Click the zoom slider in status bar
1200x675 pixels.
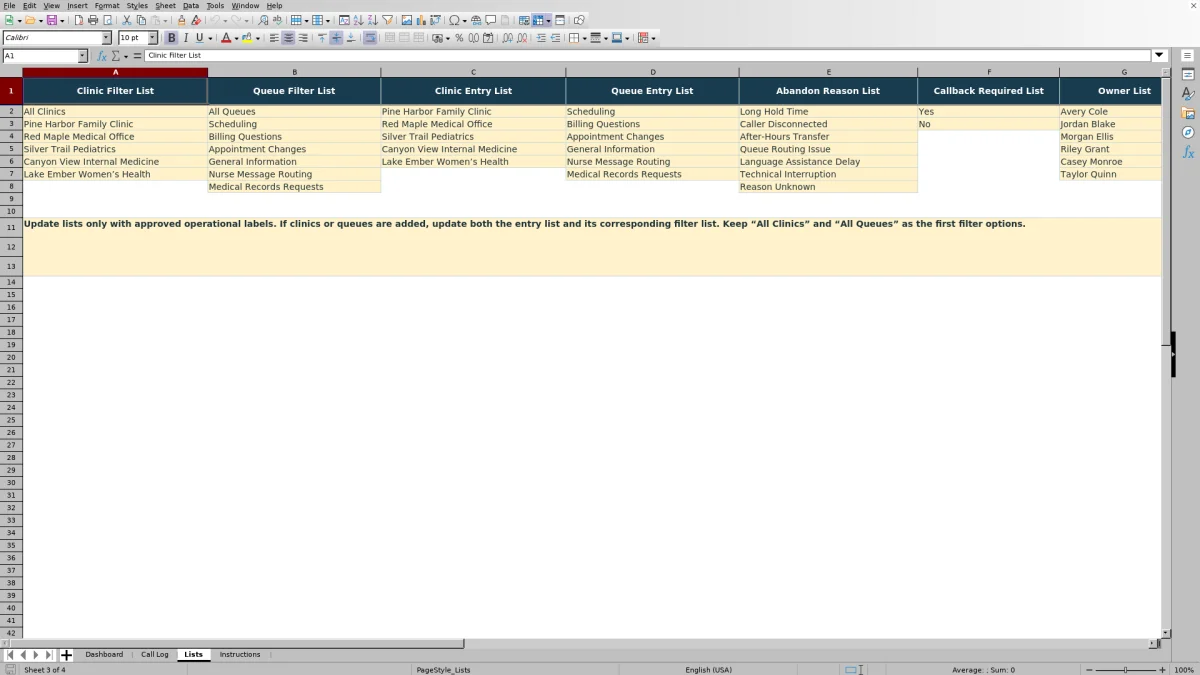pos(1126,670)
